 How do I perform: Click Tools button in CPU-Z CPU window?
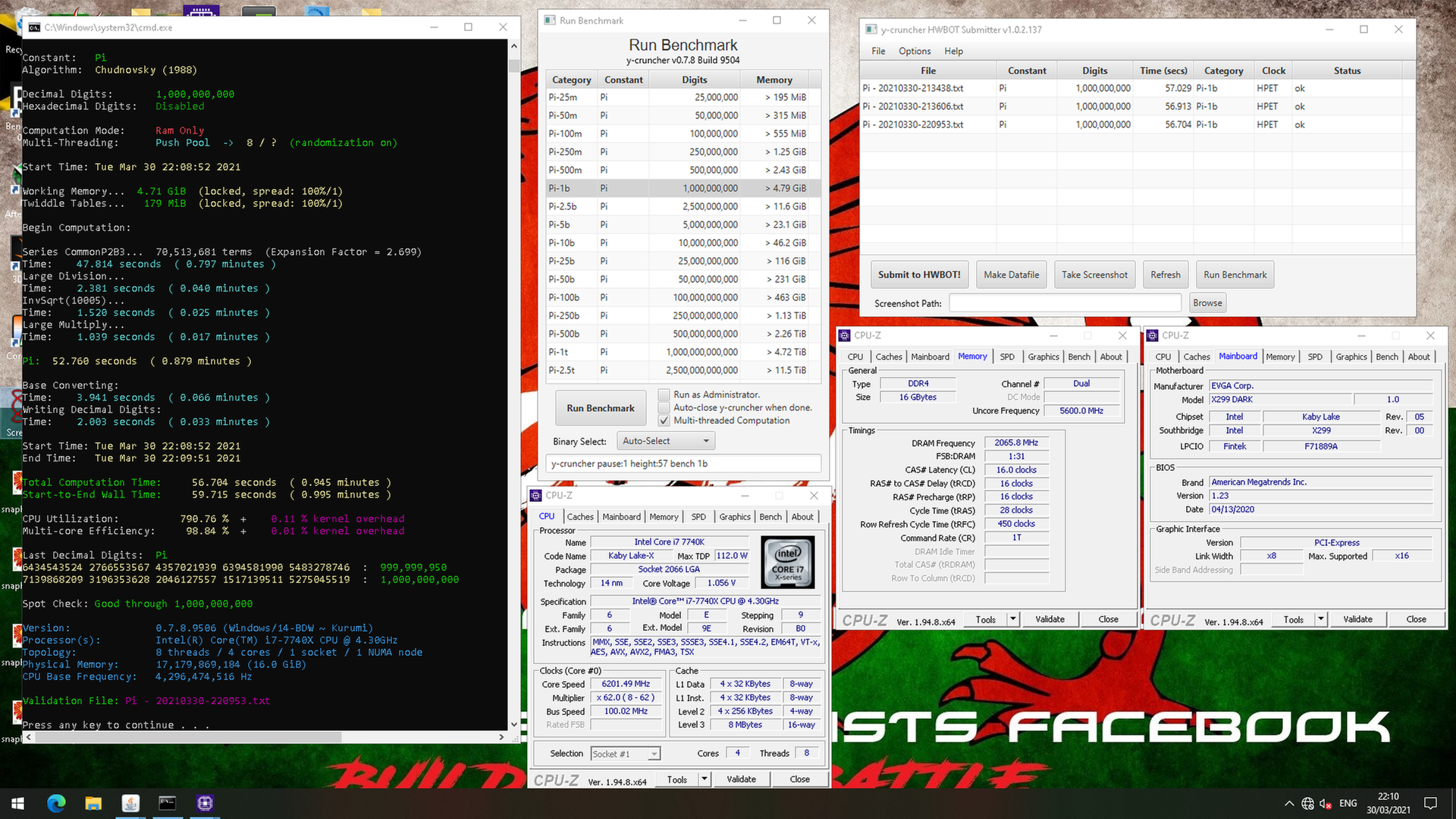(x=676, y=780)
